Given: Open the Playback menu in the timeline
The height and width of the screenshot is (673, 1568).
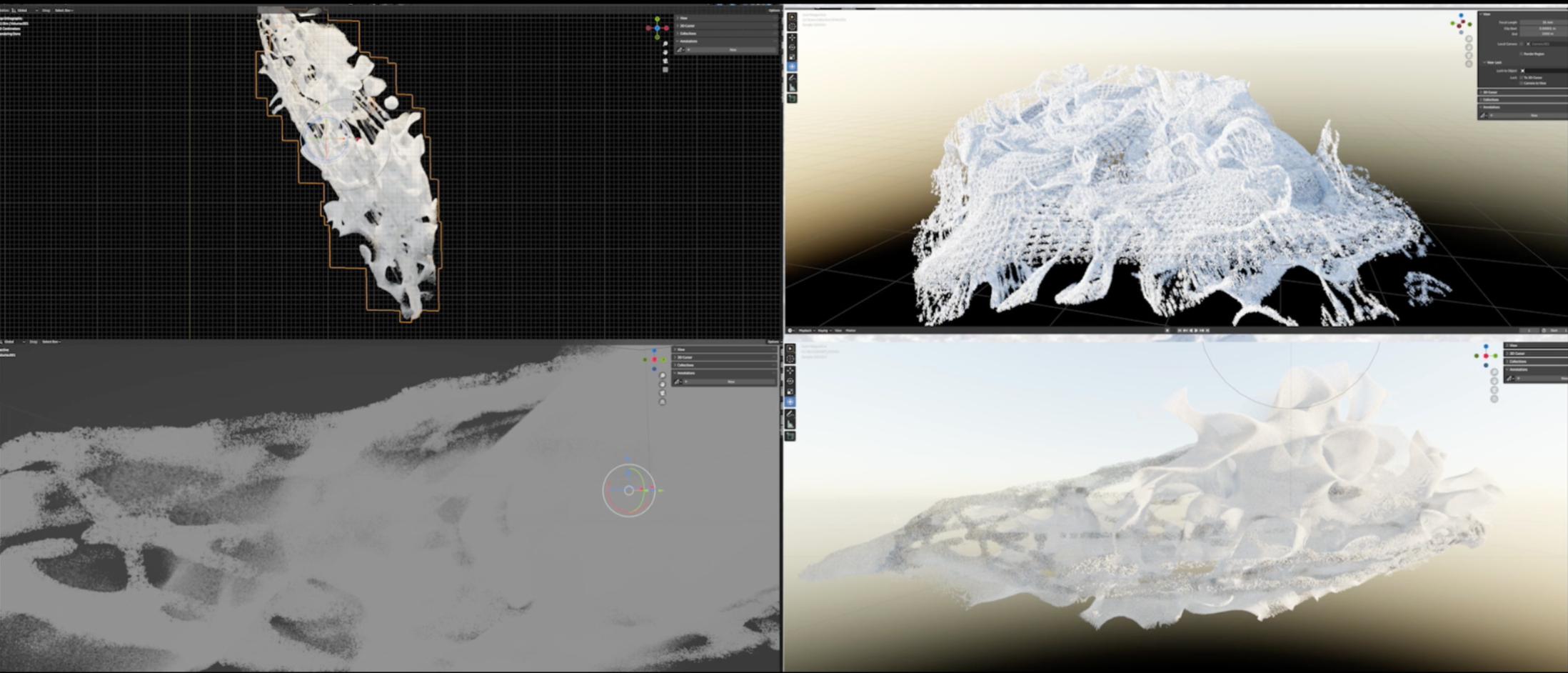Looking at the screenshot, I should coord(806,330).
